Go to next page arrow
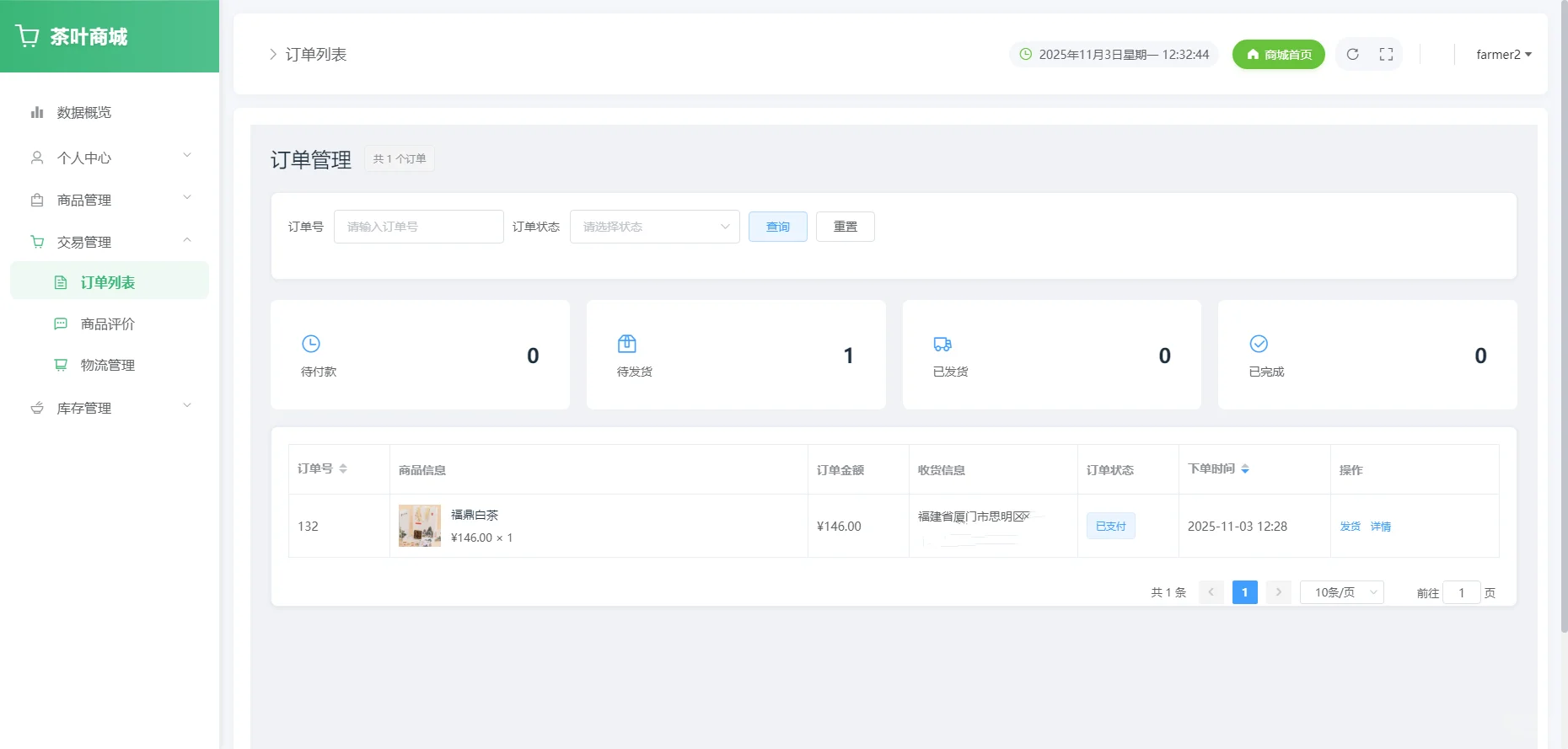This screenshot has width=1568, height=749. click(x=1279, y=592)
